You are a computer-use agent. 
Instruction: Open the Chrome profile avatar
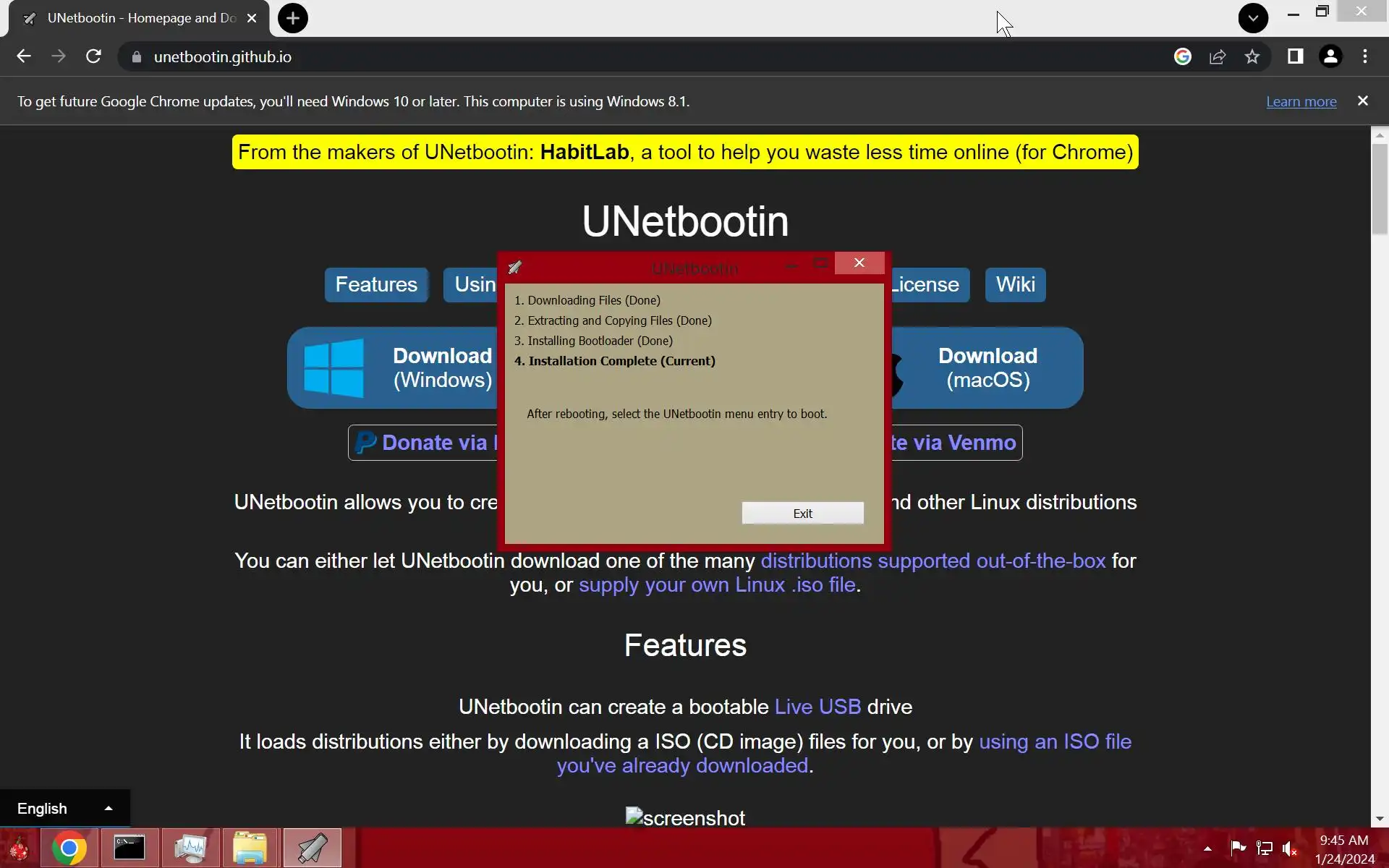coord(1330,56)
